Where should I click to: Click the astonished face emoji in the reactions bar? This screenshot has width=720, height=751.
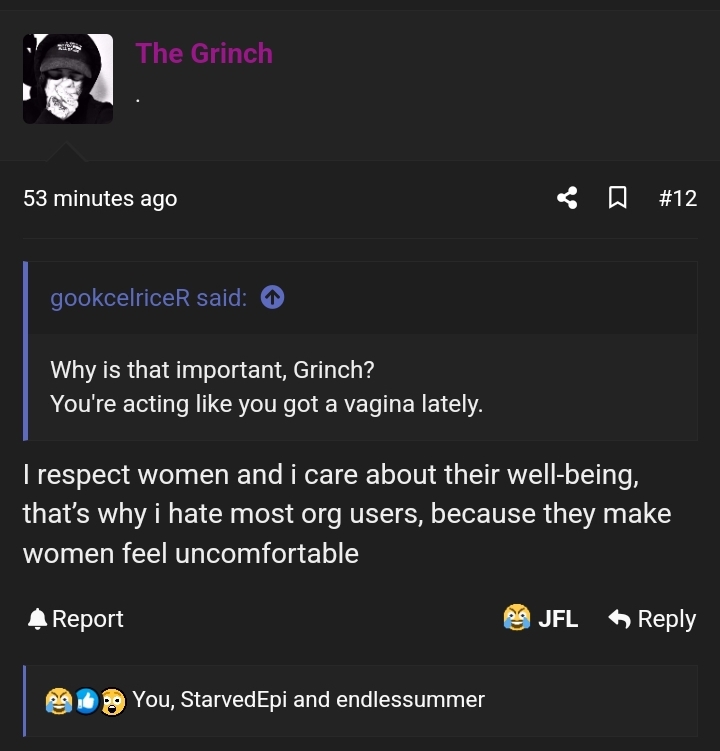(113, 701)
